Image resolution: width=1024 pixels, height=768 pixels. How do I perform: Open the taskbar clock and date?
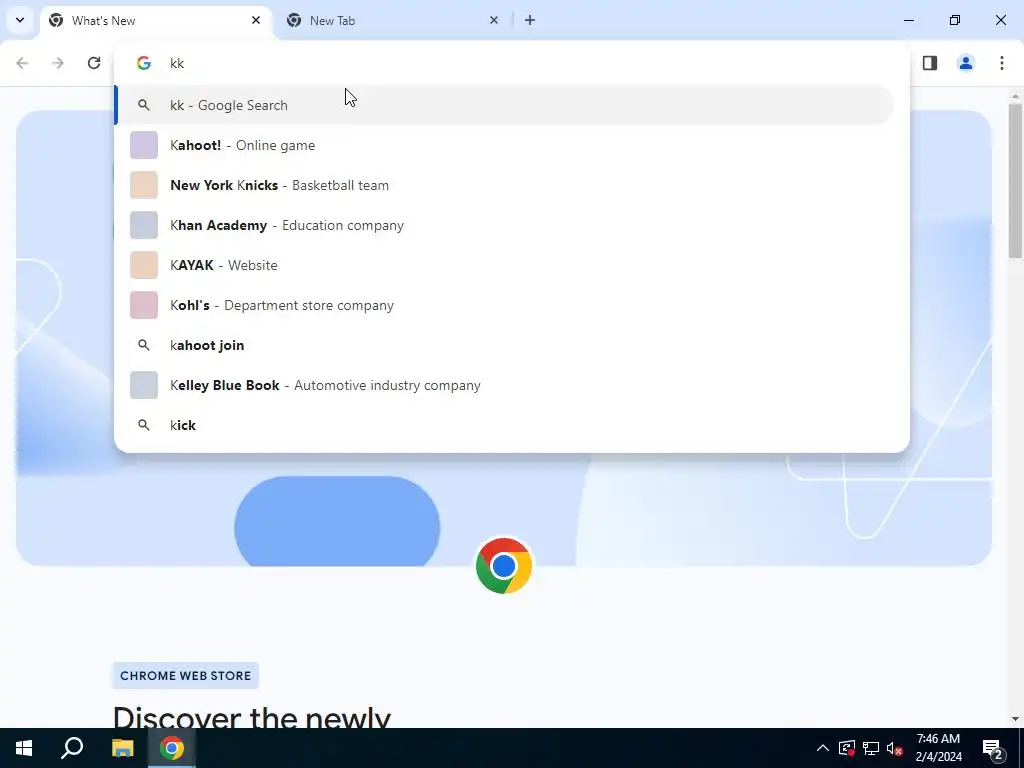pyautogui.click(x=938, y=748)
